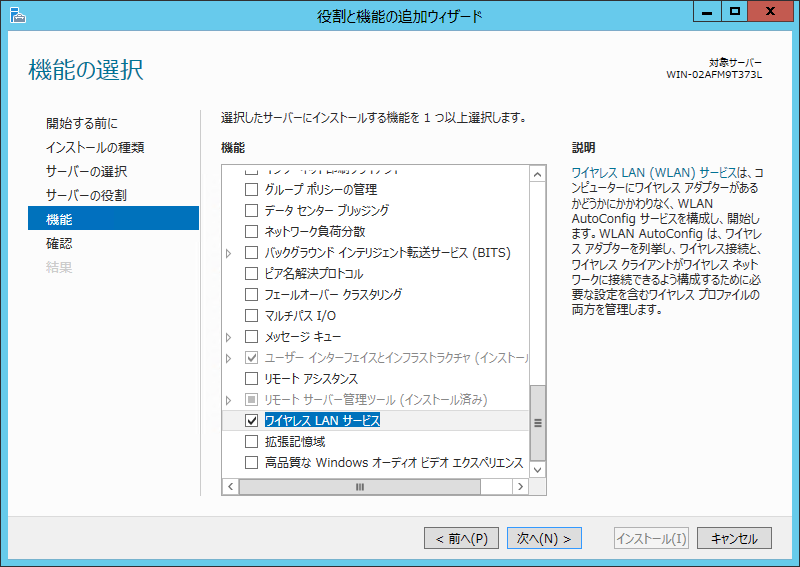
Task: Click server name WIN-02AFM9T373L
Action: point(714,75)
